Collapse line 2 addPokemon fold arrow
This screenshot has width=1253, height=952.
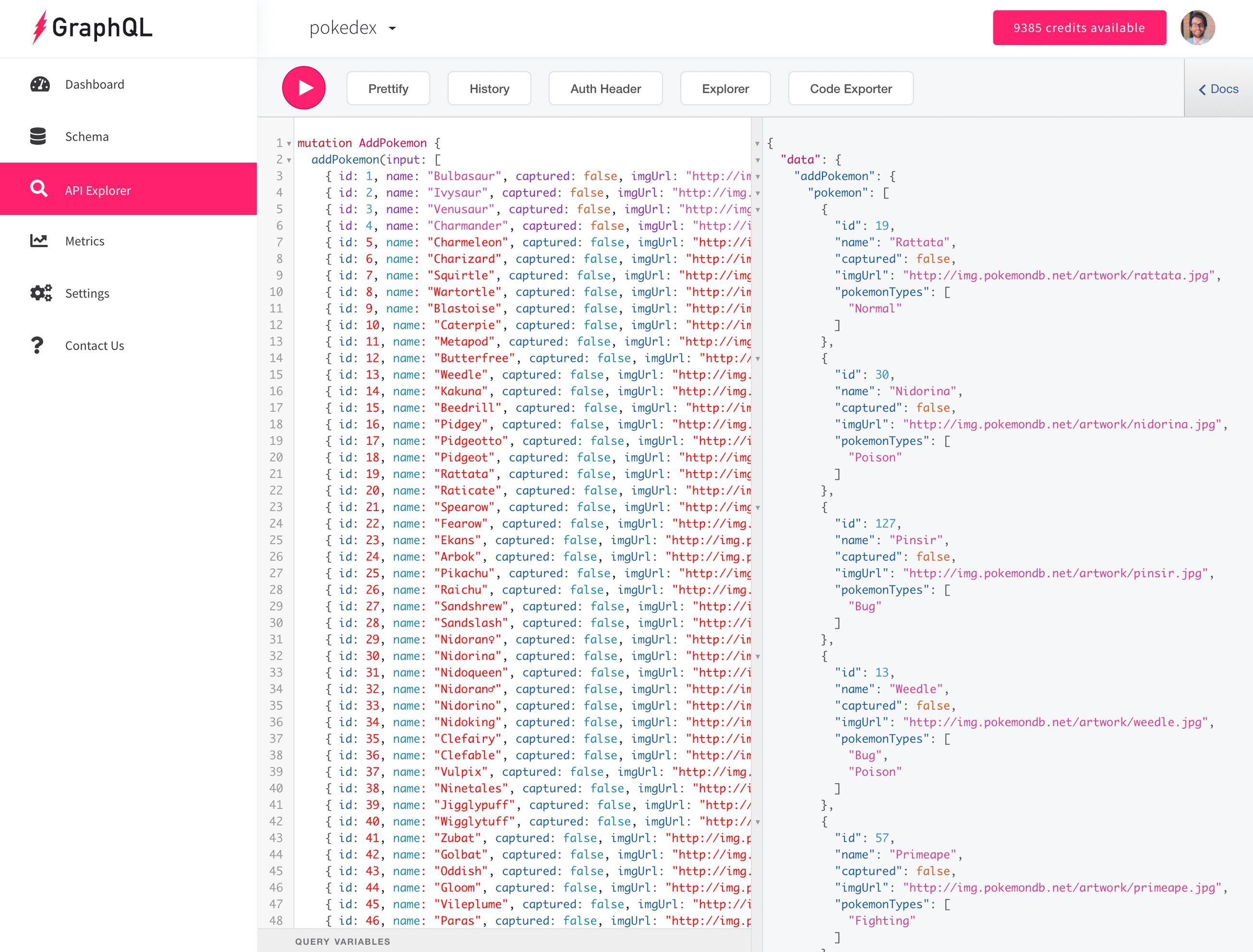(289, 160)
